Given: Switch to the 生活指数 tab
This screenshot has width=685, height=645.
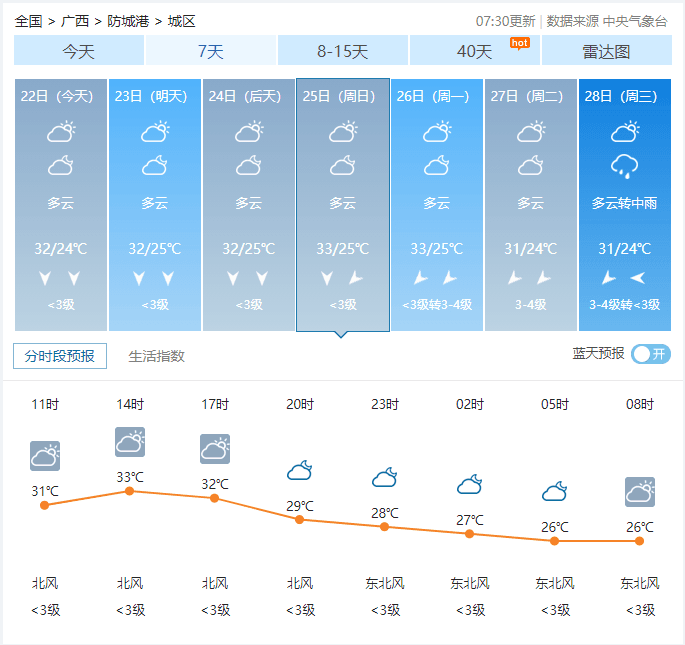Looking at the screenshot, I should click(156, 356).
